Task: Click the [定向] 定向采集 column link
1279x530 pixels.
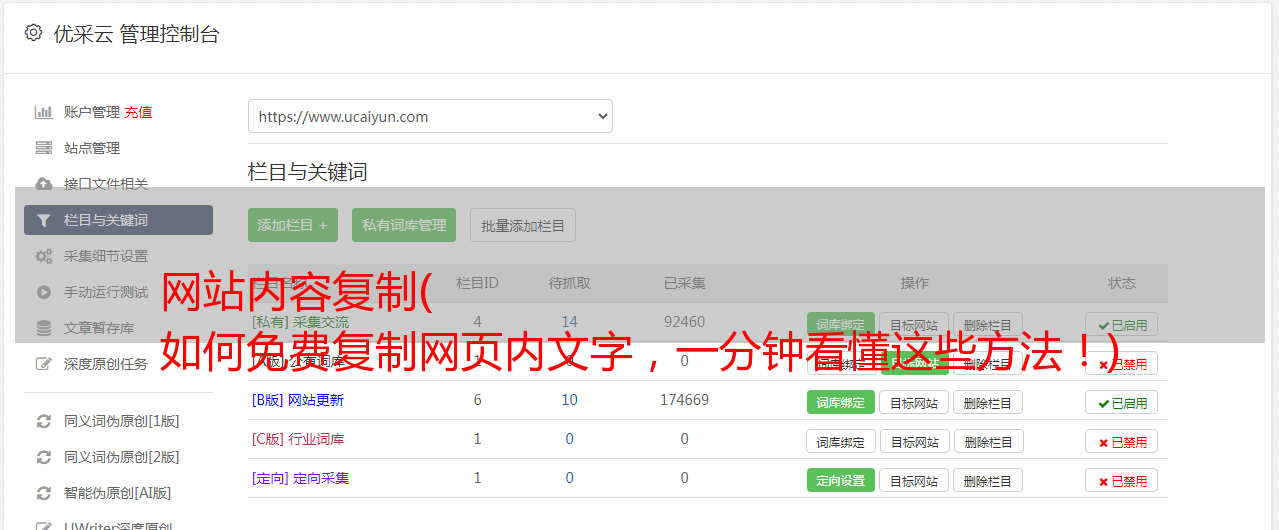Action: click(301, 478)
